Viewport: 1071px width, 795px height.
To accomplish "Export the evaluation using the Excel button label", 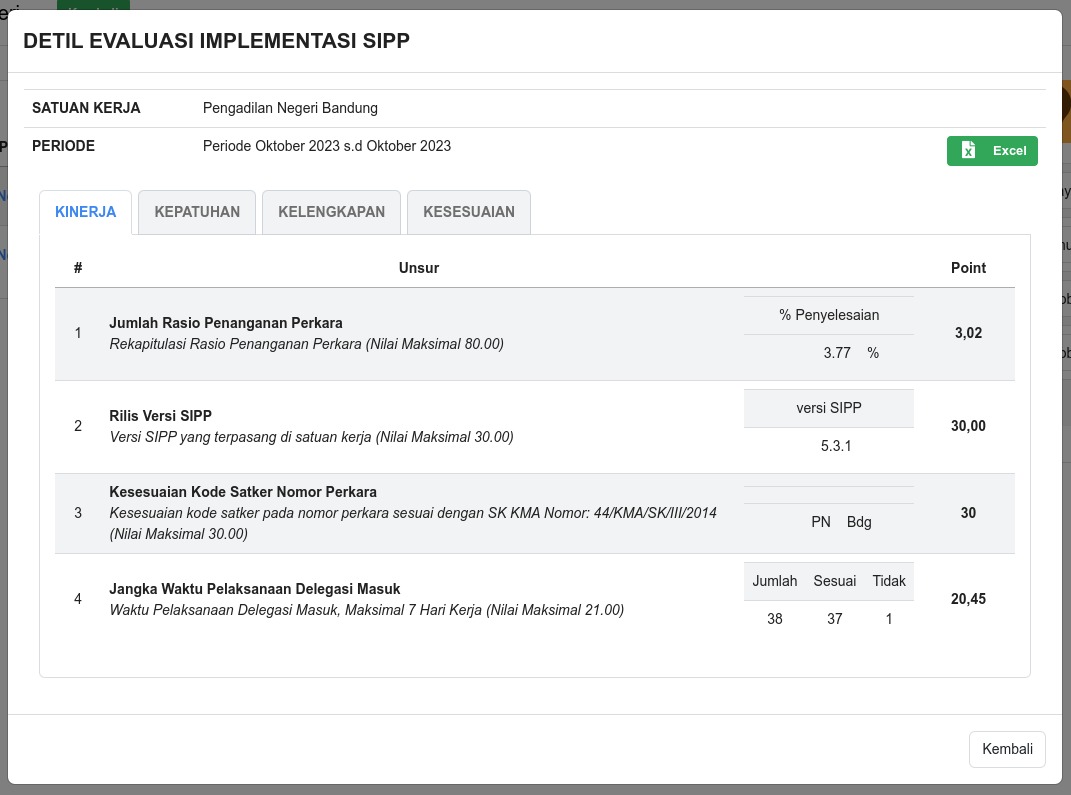I will (1009, 151).
